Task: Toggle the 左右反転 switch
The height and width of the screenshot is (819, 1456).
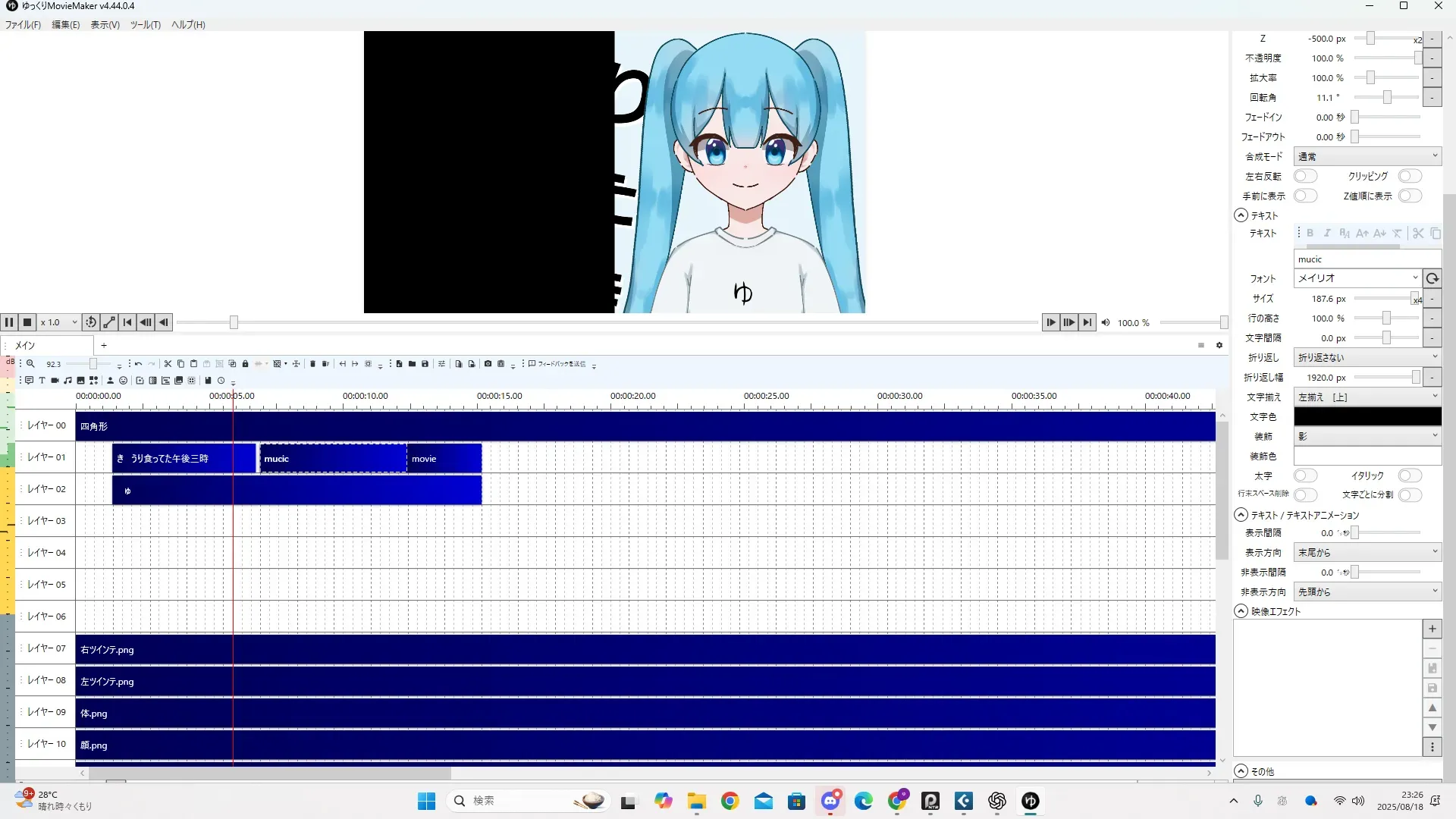Action: [1305, 176]
